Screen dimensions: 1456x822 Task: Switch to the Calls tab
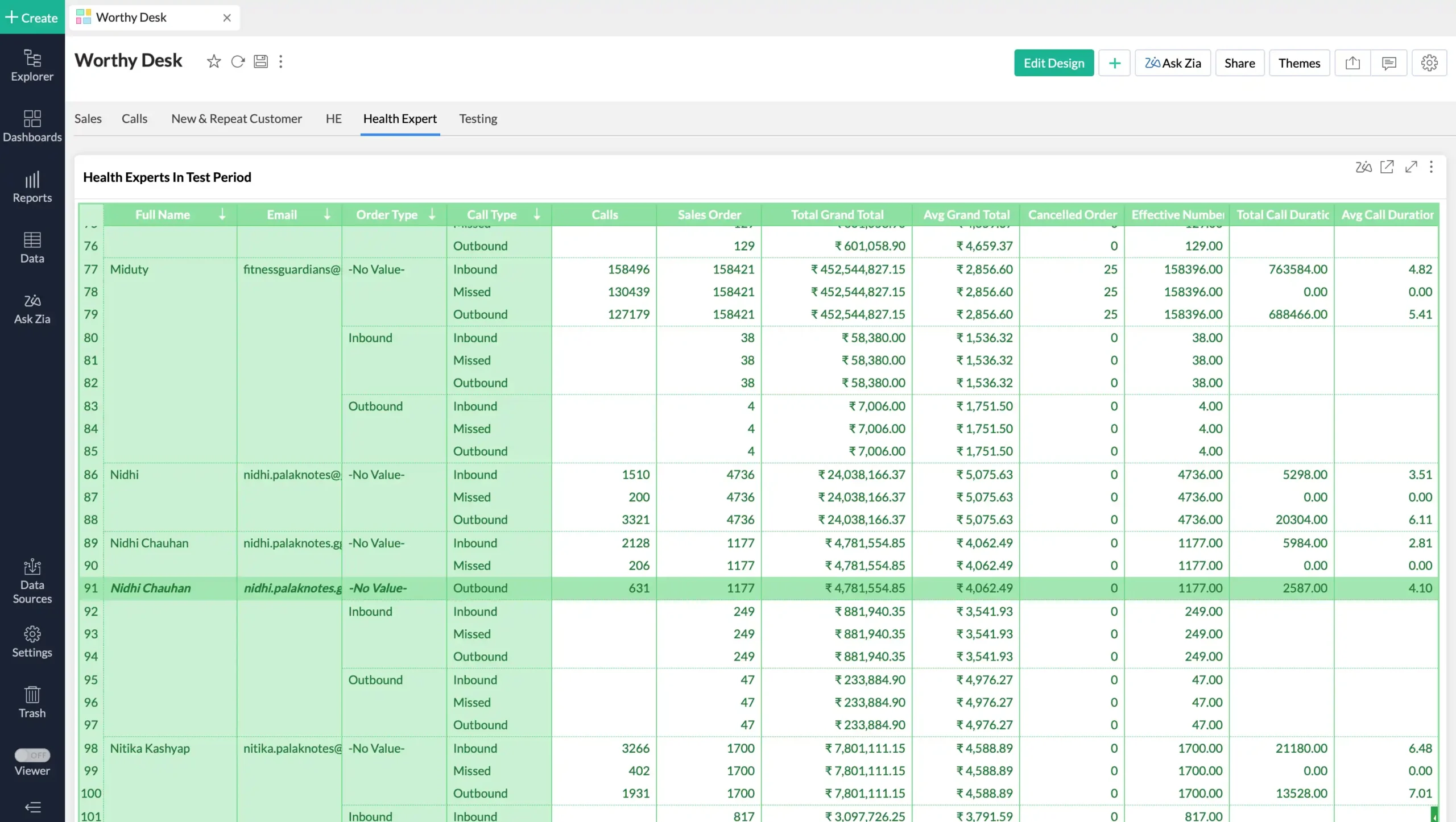click(x=134, y=118)
